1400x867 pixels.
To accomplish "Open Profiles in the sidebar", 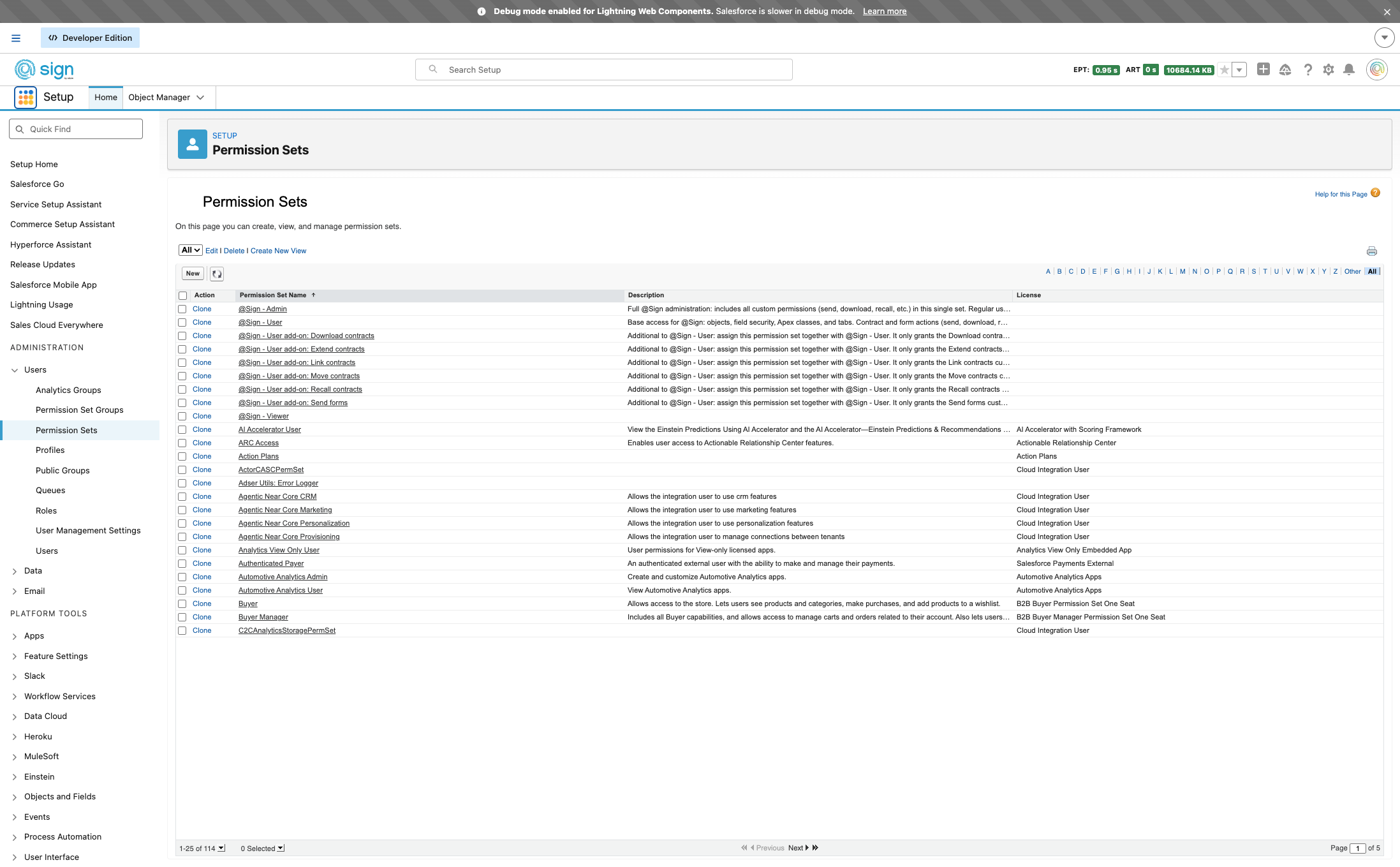I will pyautogui.click(x=50, y=450).
